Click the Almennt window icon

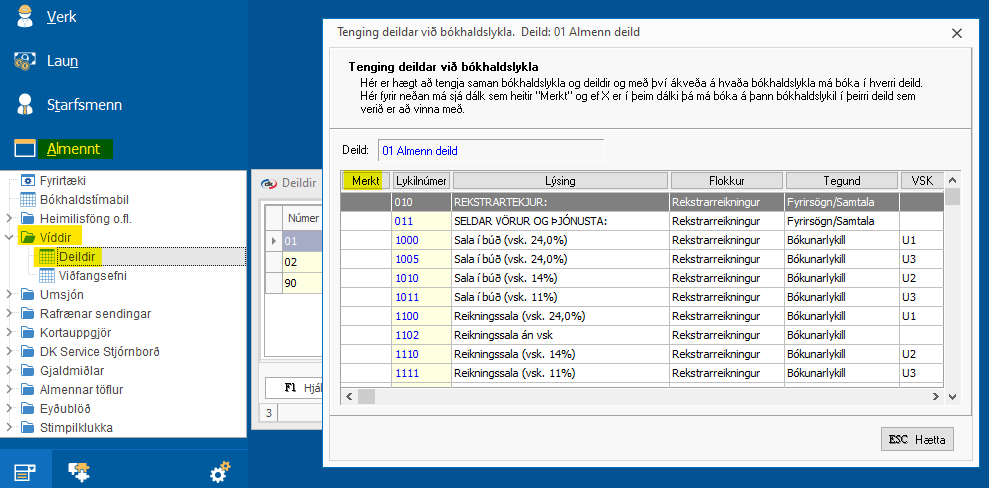point(25,149)
